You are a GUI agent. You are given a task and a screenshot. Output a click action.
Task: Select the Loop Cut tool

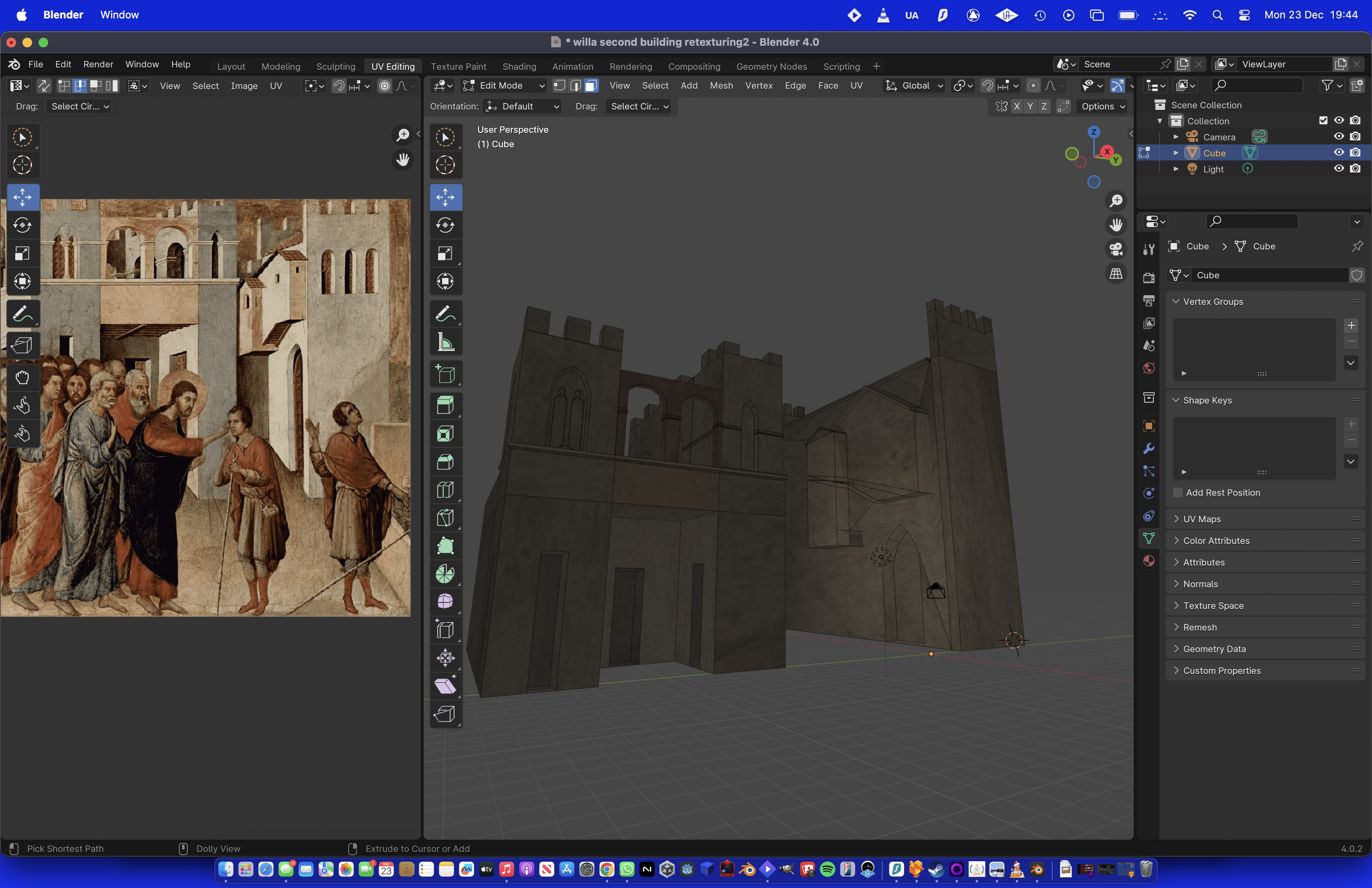click(445, 490)
